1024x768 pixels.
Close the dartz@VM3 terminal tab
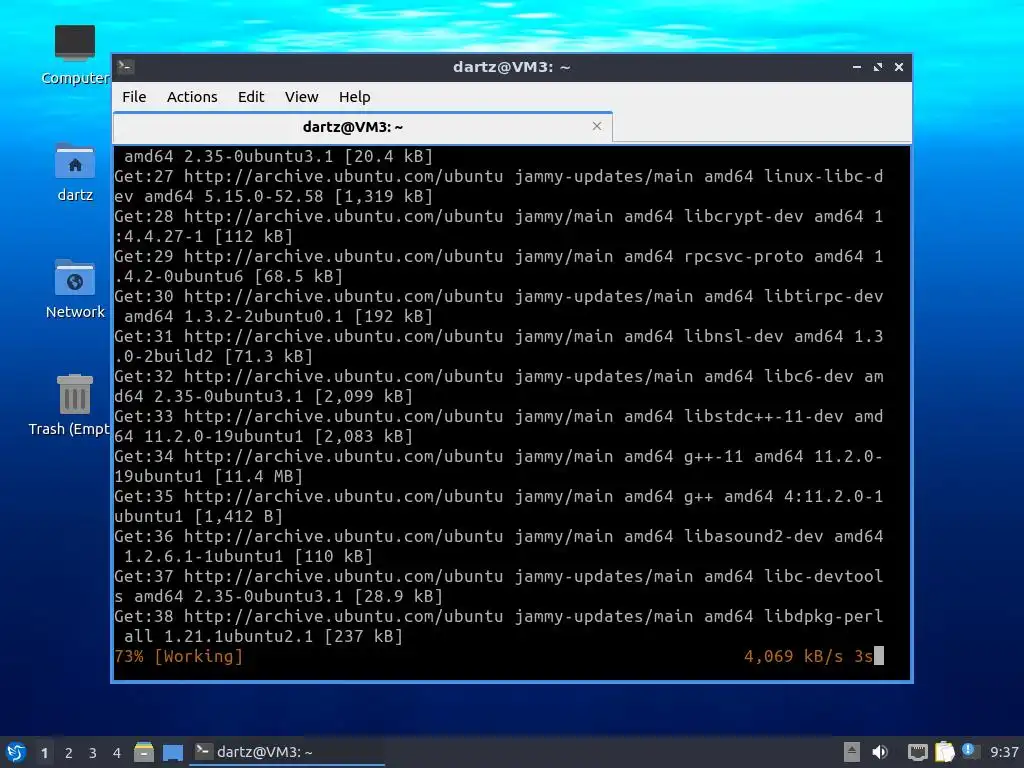pyautogui.click(x=597, y=126)
